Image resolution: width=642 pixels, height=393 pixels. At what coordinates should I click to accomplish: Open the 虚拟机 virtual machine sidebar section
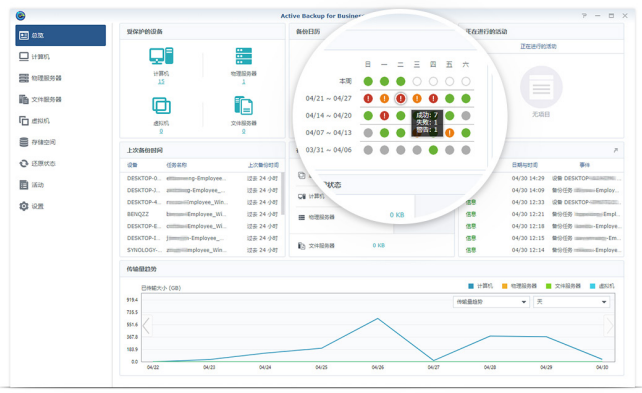coord(61,121)
